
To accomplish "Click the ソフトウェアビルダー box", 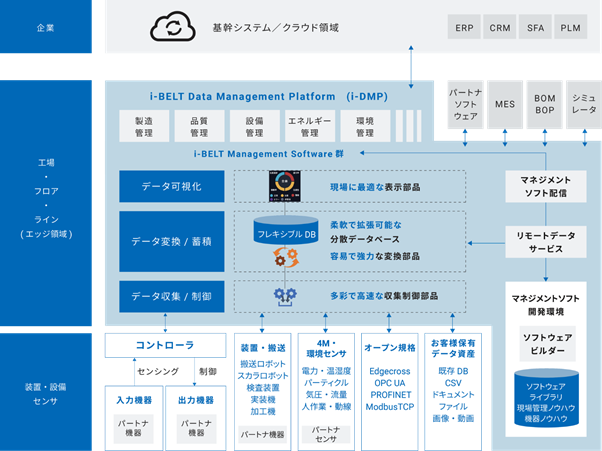I will [547, 344].
